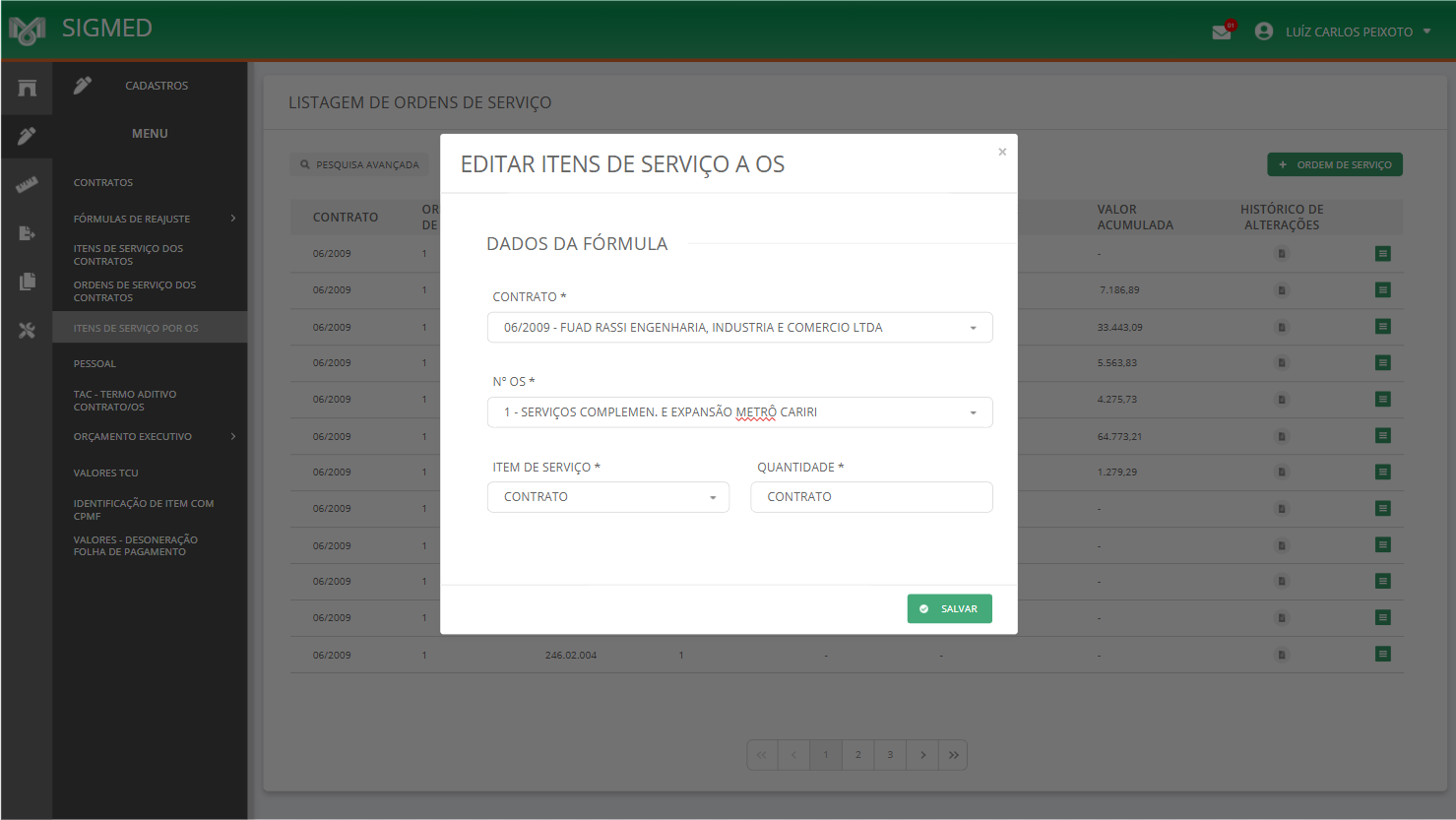
Task: Open the Nº OS dropdown
Action: click(740, 412)
